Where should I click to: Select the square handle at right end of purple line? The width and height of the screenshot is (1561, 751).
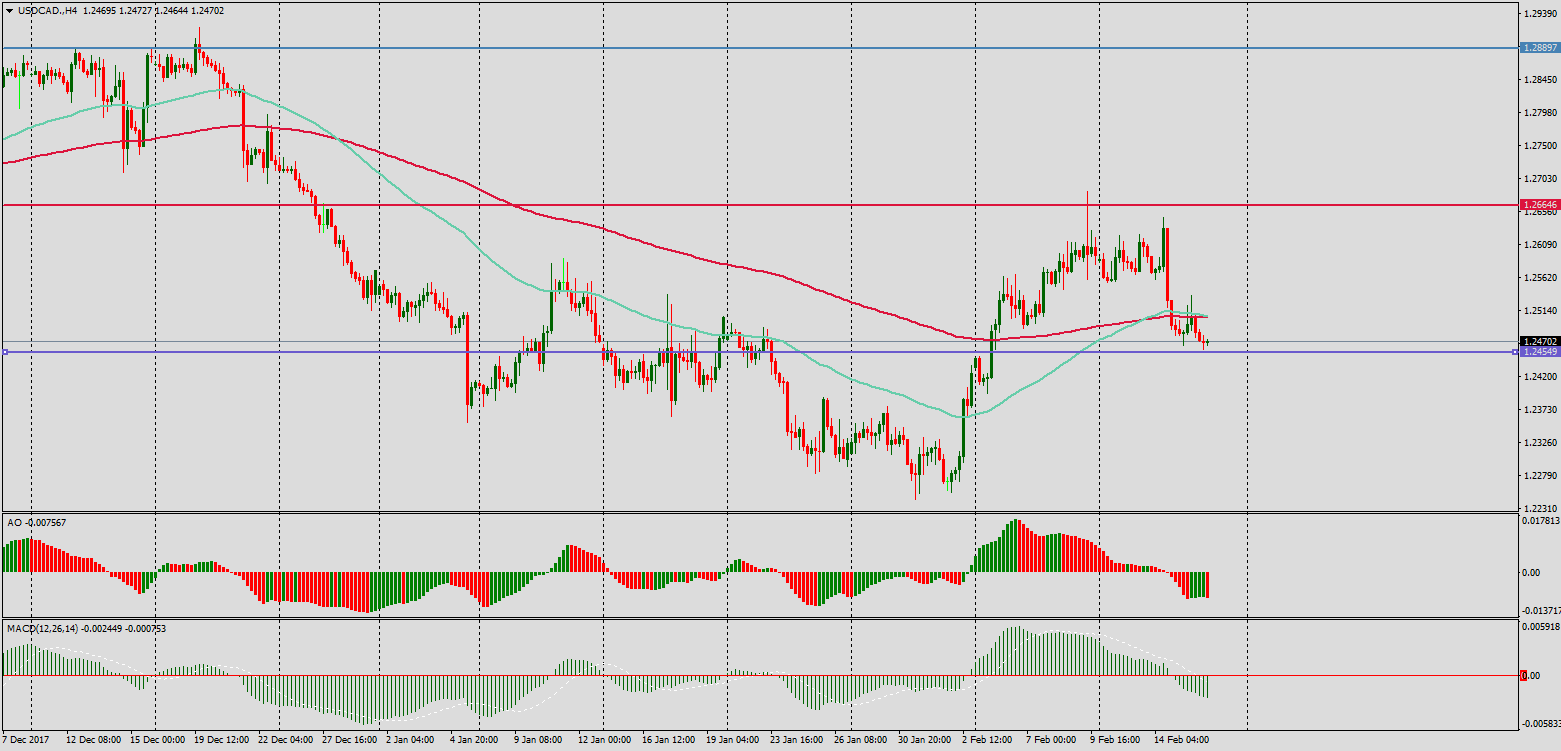click(x=1515, y=352)
